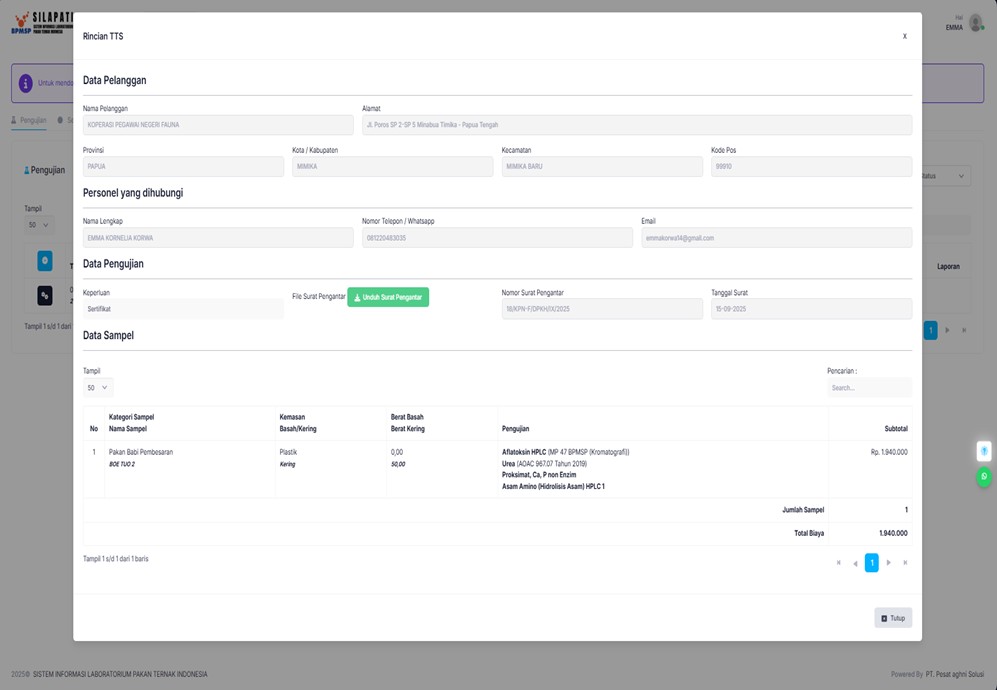Image resolution: width=997 pixels, height=690 pixels.
Task: Click the Nama Pelanggan input field
Action: pyautogui.click(x=218, y=125)
